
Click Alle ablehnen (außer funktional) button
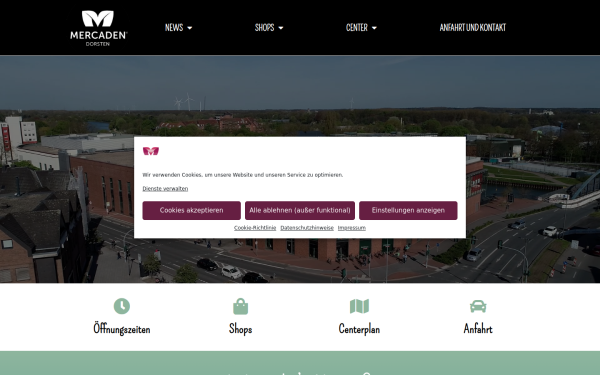300,210
